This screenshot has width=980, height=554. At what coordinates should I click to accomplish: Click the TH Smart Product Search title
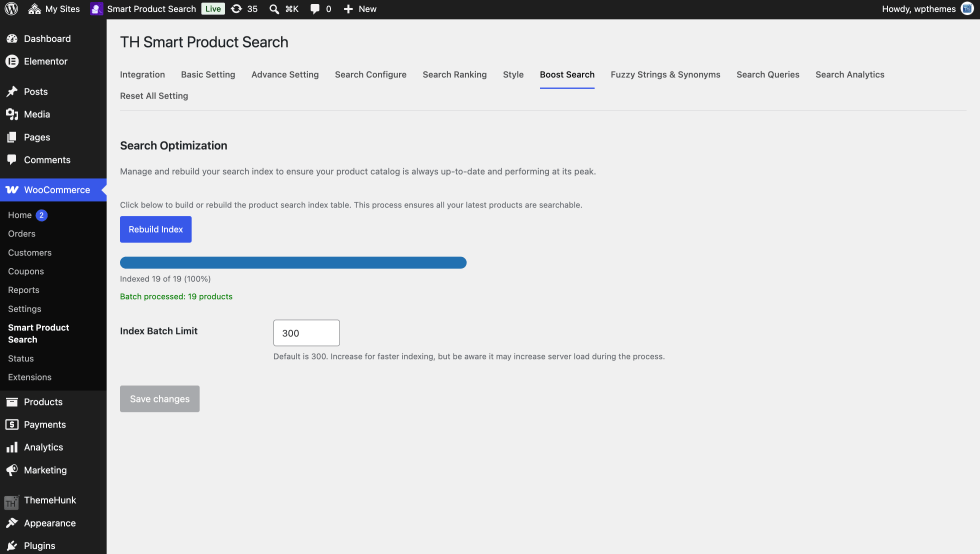(204, 42)
